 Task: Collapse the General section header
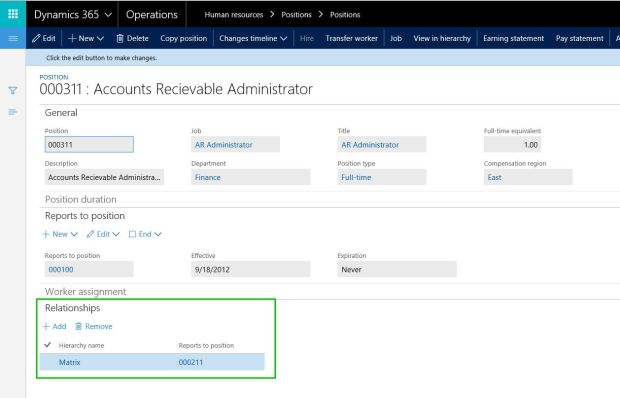pos(61,113)
